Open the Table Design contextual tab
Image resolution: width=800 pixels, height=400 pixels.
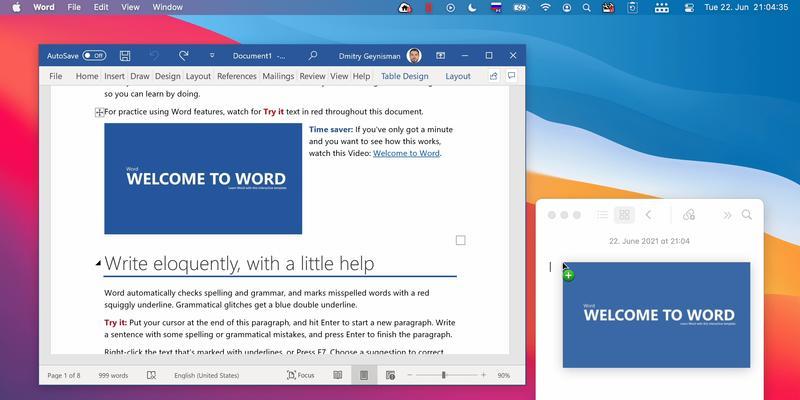click(405, 76)
